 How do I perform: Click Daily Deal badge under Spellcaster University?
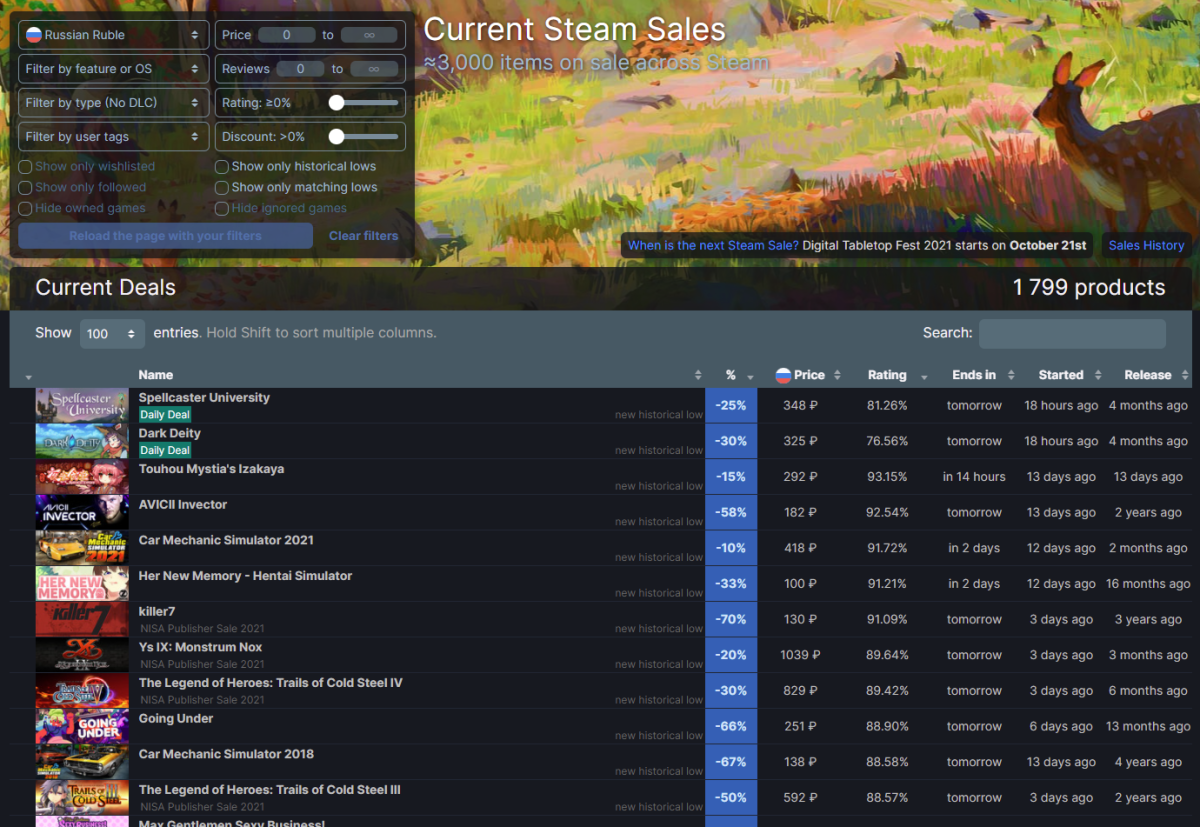coord(165,415)
